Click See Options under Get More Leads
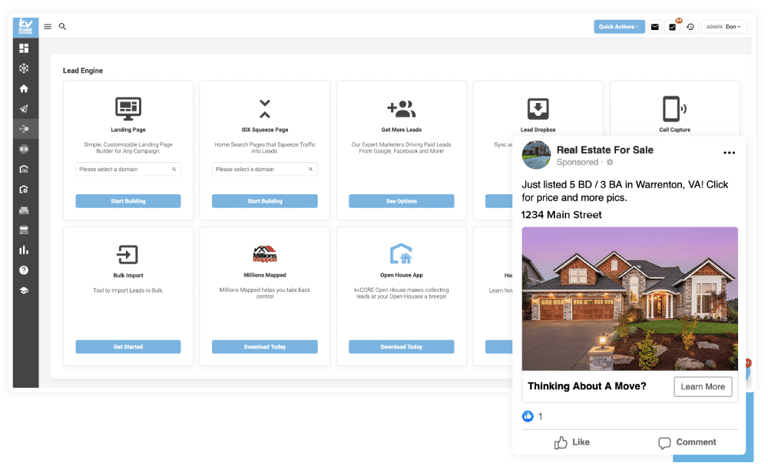The width and height of the screenshot is (768, 473). [401, 201]
